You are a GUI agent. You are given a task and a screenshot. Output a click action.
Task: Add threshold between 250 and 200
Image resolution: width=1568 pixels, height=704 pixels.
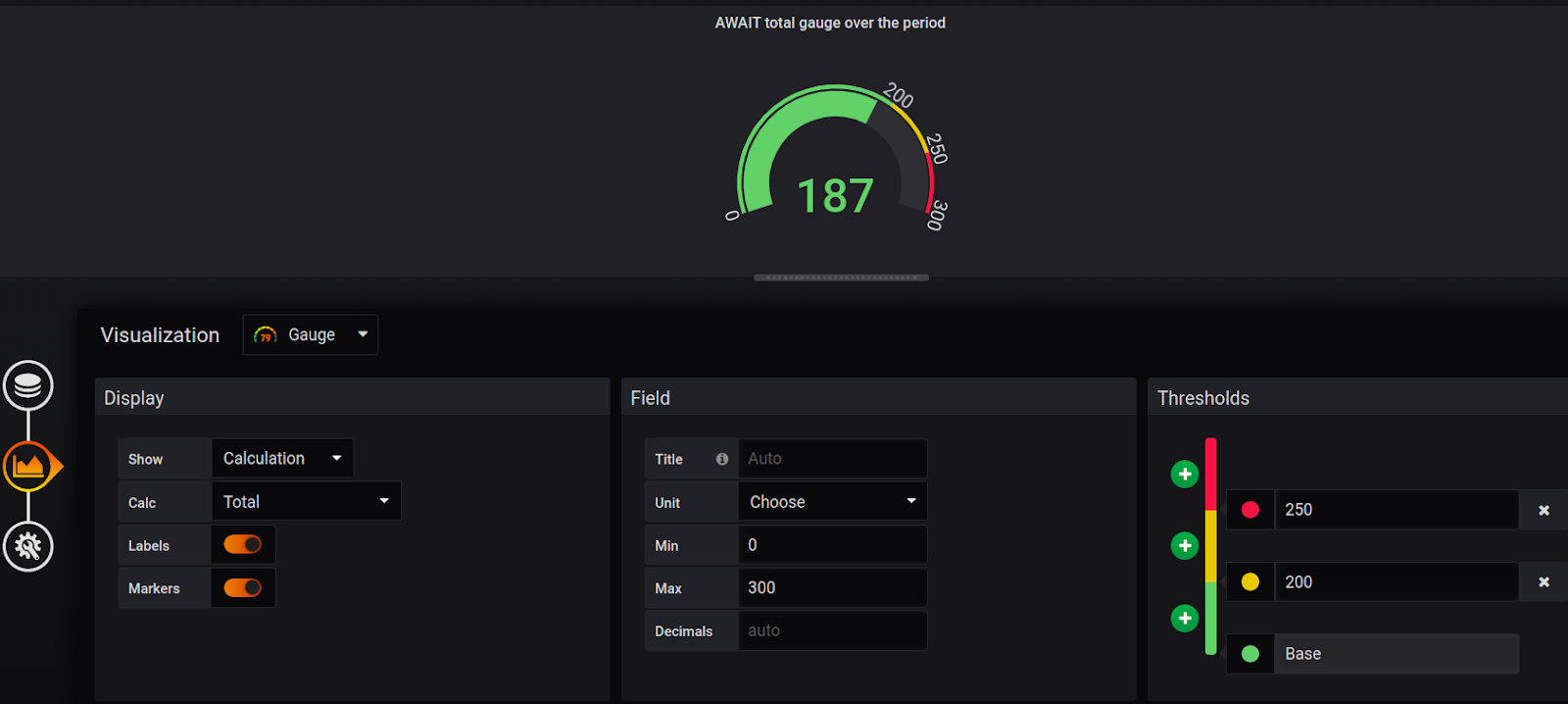[x=1185, y=546]
